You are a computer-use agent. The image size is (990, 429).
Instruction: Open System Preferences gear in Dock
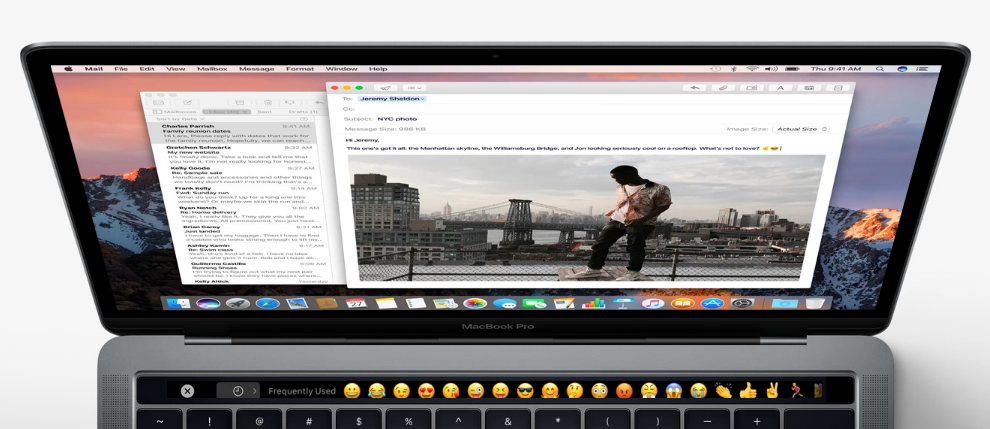742,303
